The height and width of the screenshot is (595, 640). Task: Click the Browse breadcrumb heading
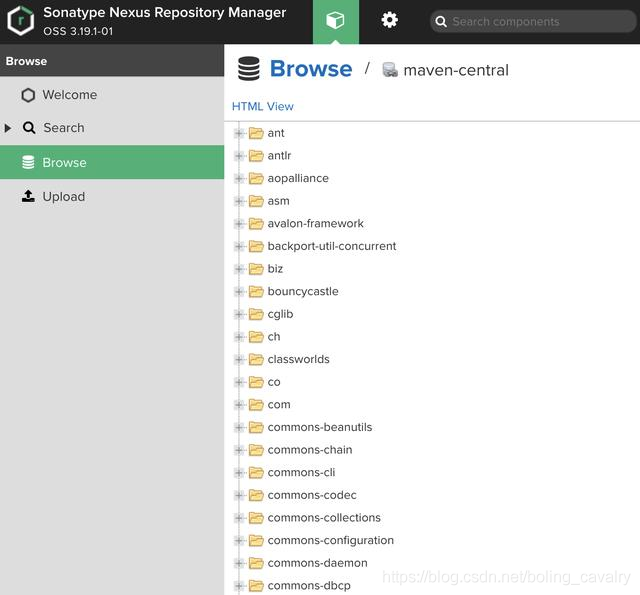point(310,69)
